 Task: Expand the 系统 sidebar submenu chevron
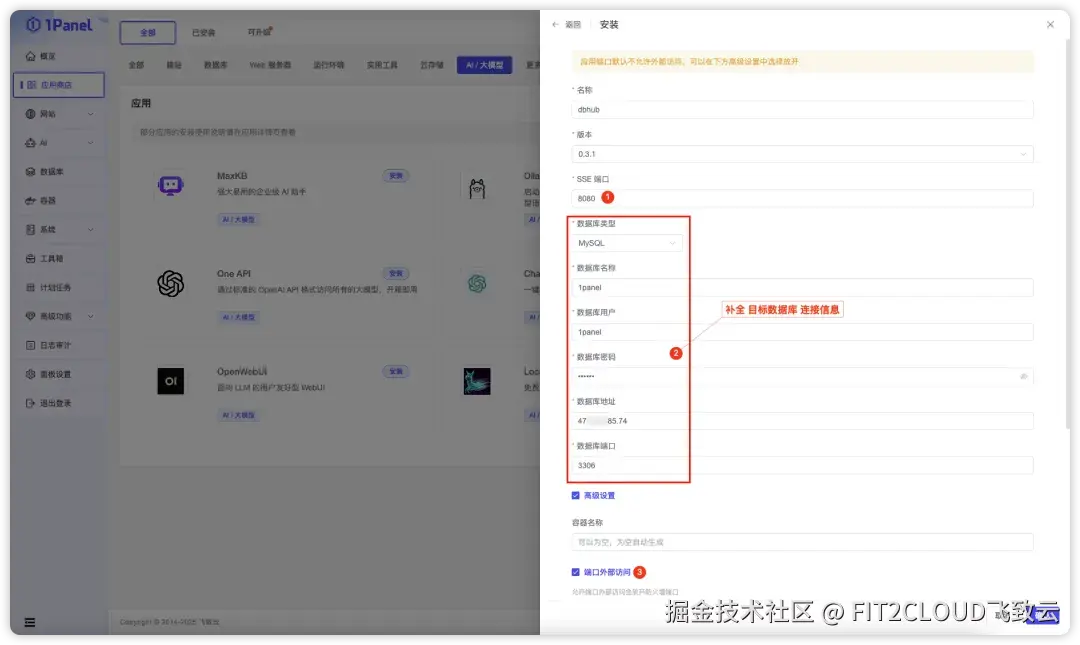90,229
